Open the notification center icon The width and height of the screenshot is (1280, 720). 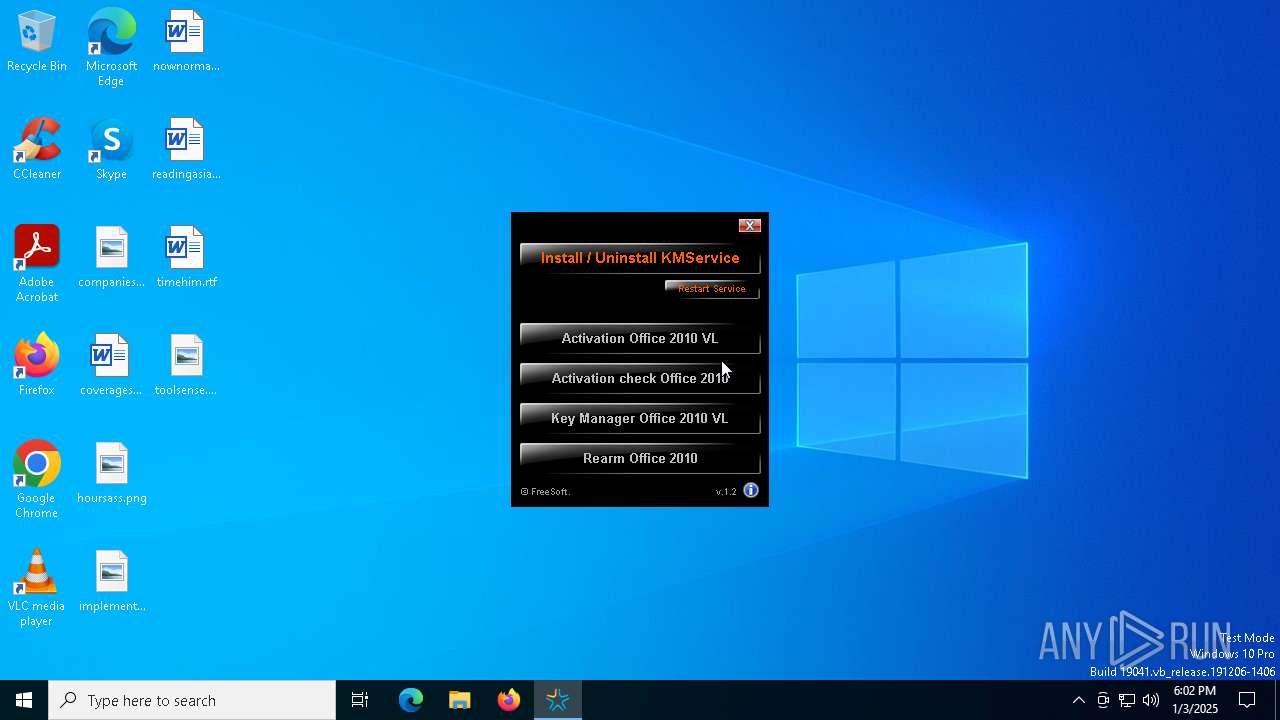1248,700
